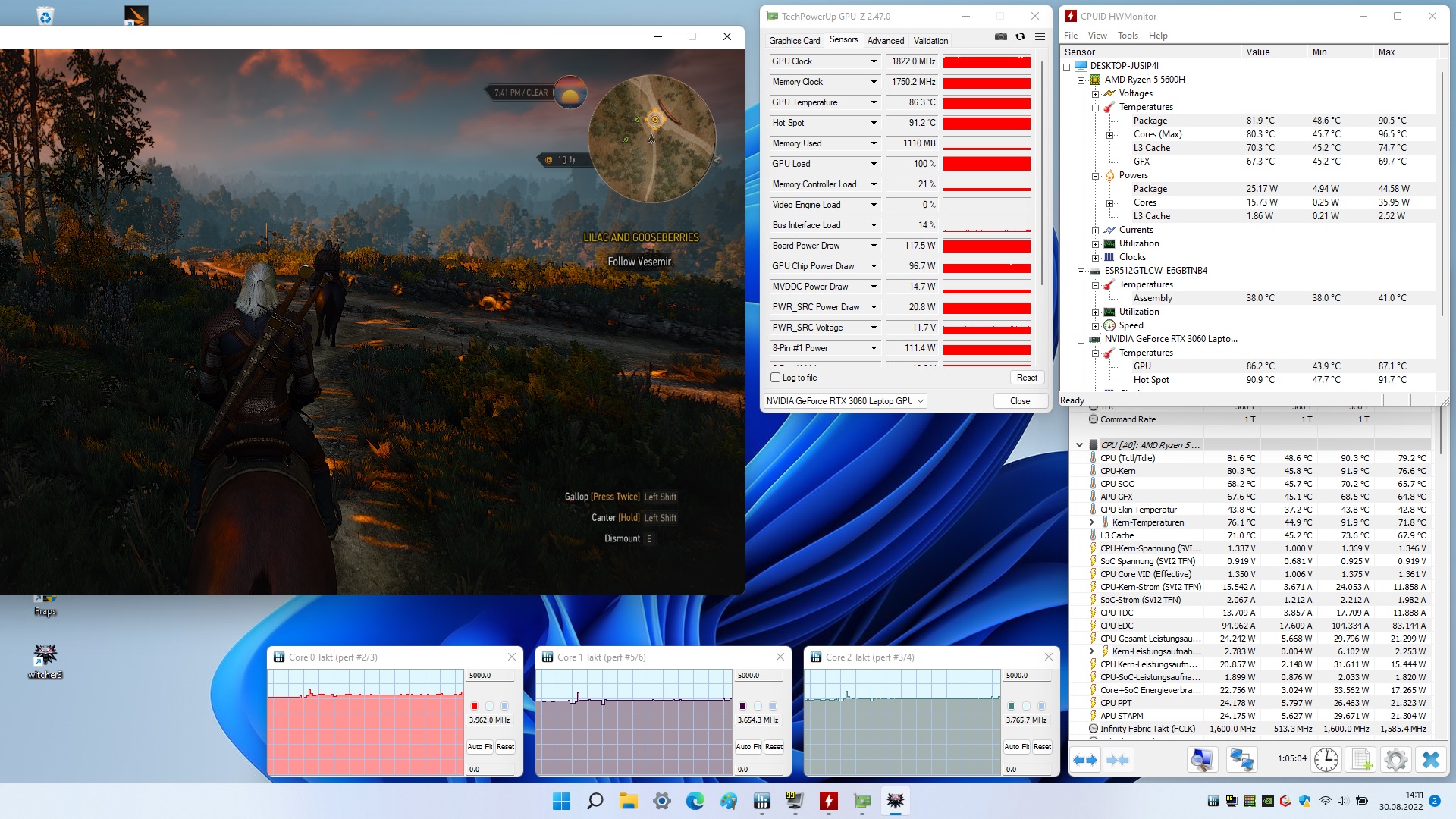Enable the Log to file checkbox
This screenshot has height=819, width=1456.
775,378
